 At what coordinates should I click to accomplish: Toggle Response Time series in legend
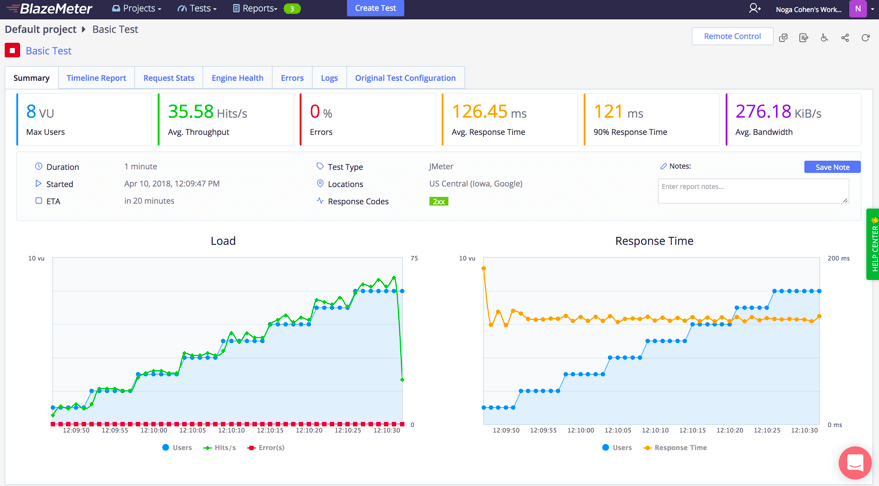(x=674, y=448)
